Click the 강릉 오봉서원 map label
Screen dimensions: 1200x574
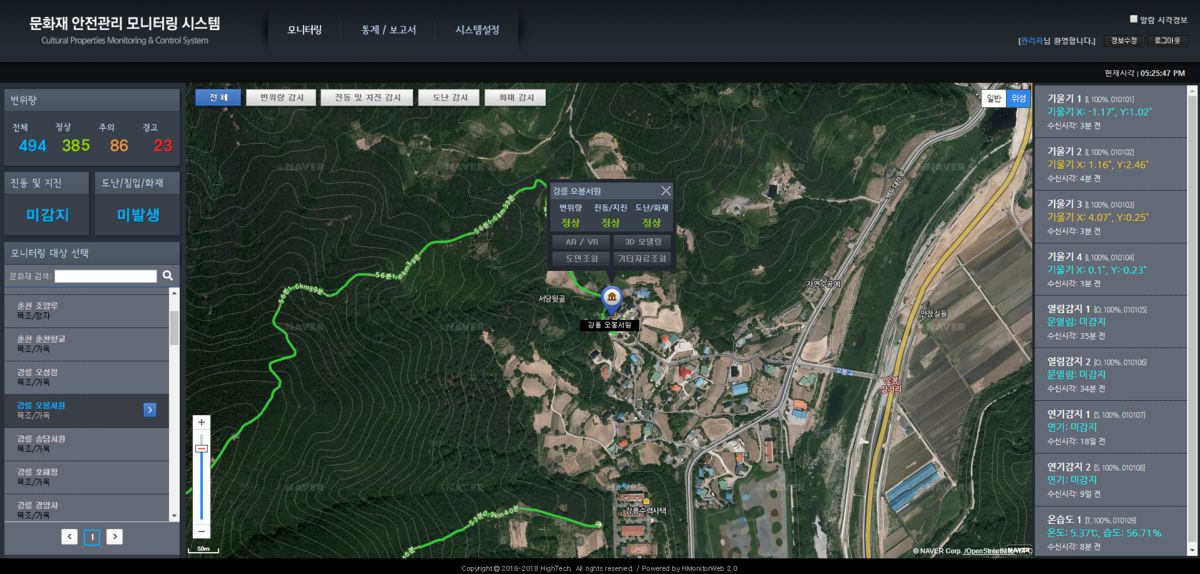610,325
